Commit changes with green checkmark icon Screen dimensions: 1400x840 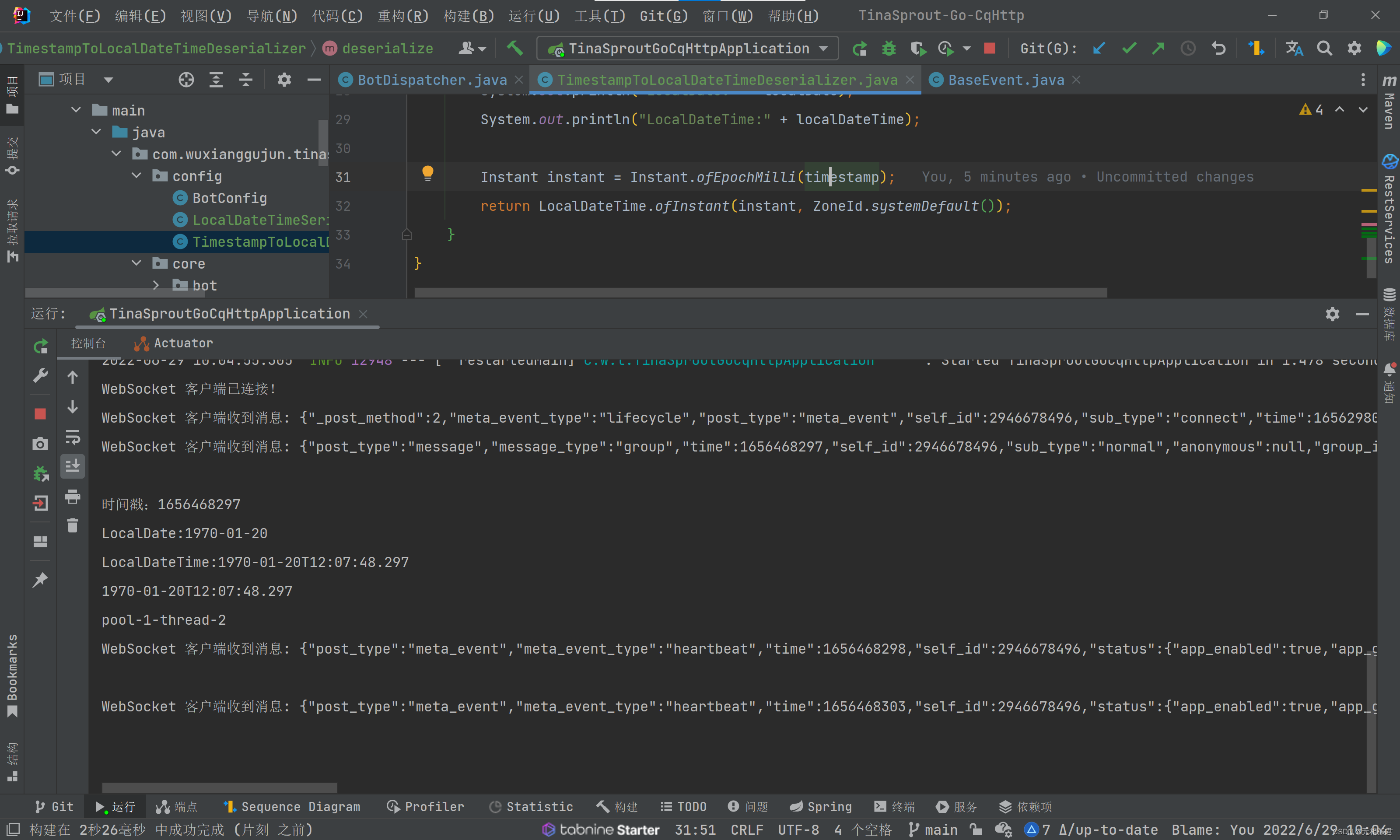(1129, 49)
